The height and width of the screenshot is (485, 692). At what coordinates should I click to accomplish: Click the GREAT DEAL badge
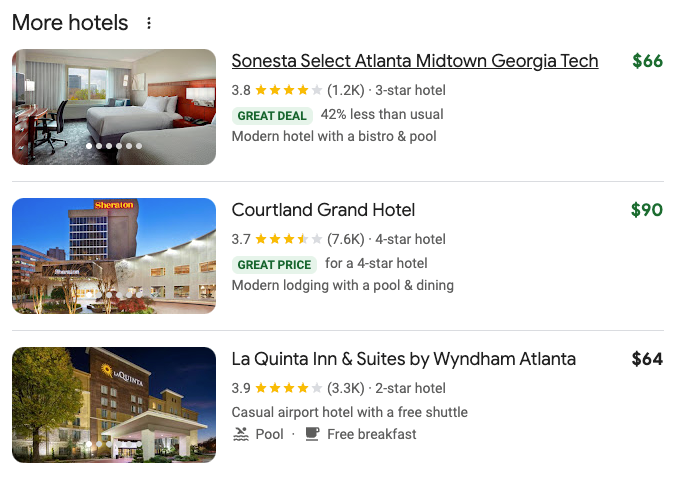pos(272,116)
